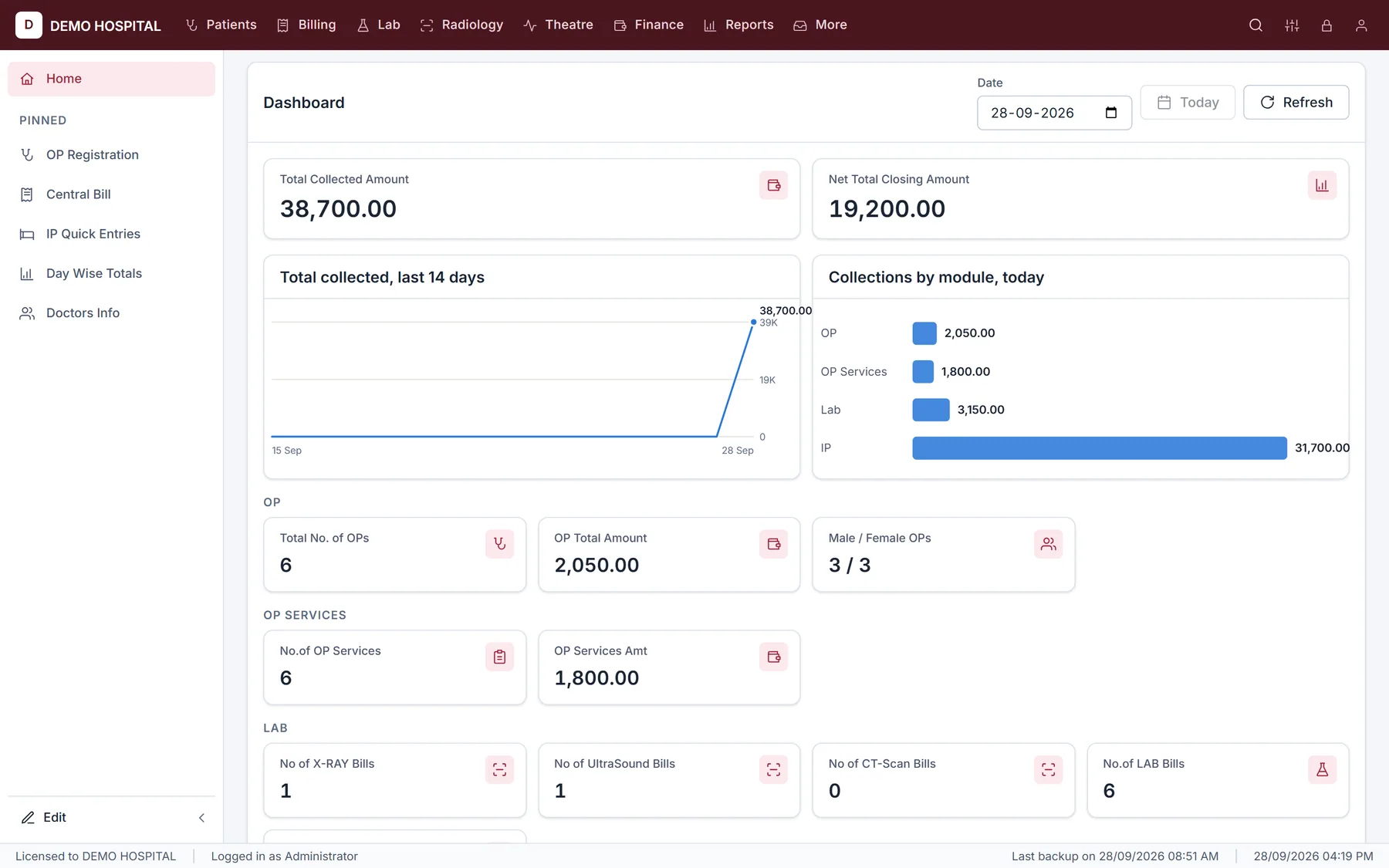1389x868 pixels.
Task: Click flask icon on No.of LAB Bills
Action: 1322,769
